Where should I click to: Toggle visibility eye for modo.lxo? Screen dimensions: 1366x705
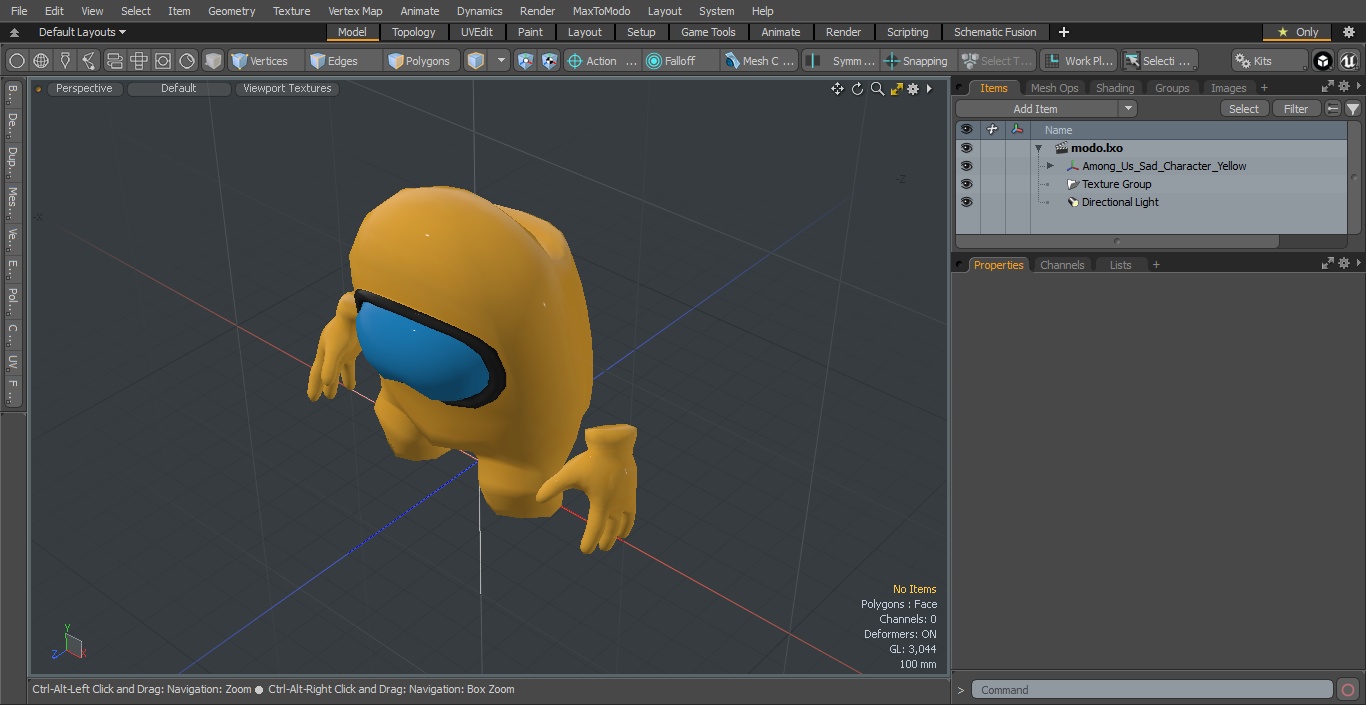pos(966,148)
